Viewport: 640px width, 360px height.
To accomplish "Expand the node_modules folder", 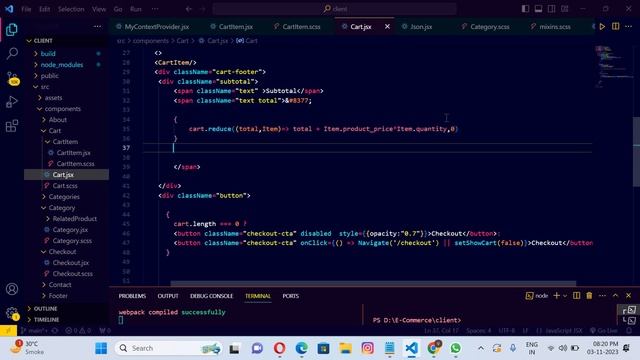I will click(62, 64).
